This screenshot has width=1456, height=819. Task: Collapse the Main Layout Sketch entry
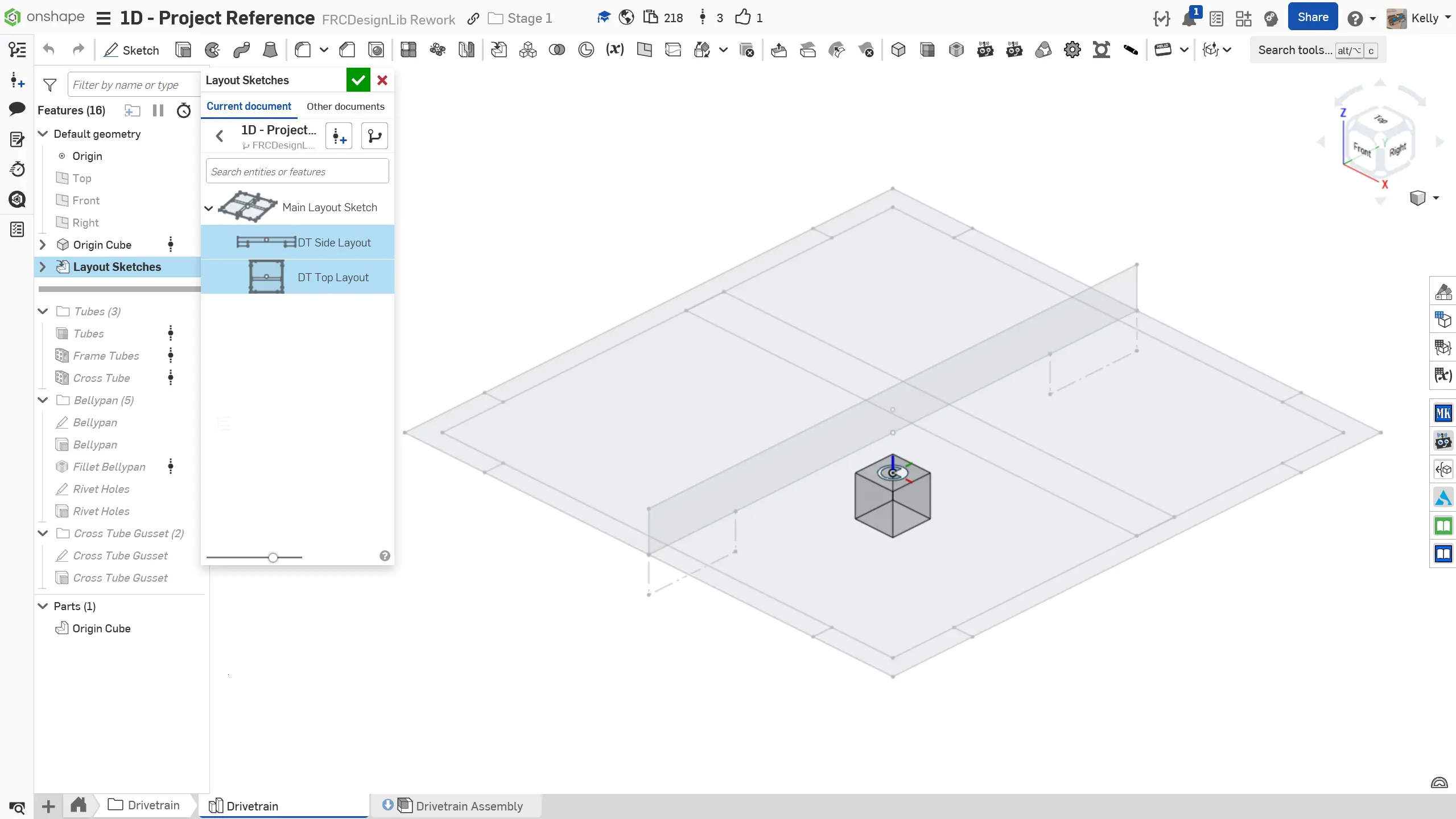coord(209,208)
